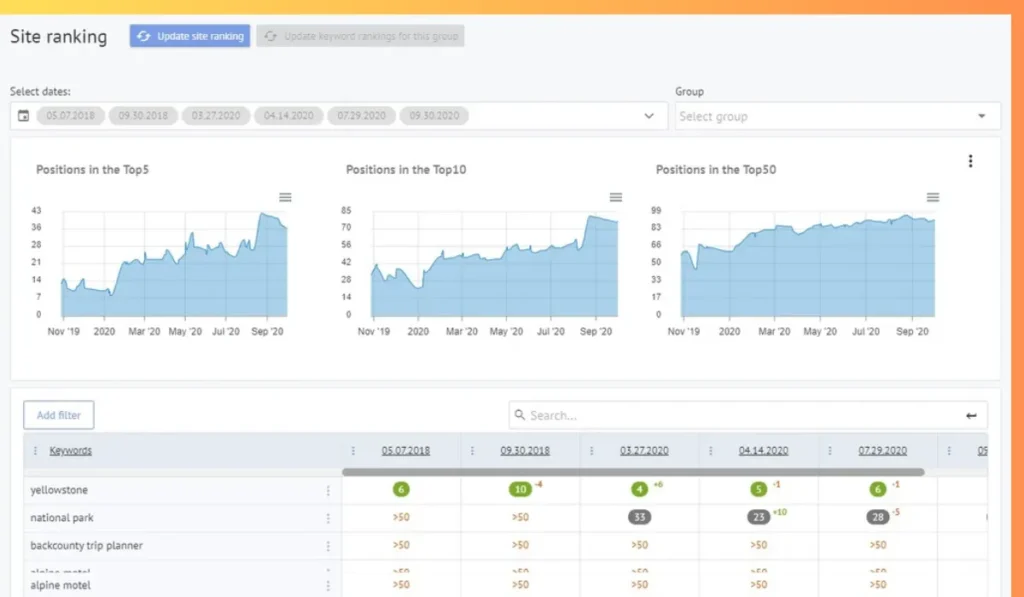Viewport: 1024px width, 597px height.
Task: Open the national park row options dots
Action: tap(328, 518)
